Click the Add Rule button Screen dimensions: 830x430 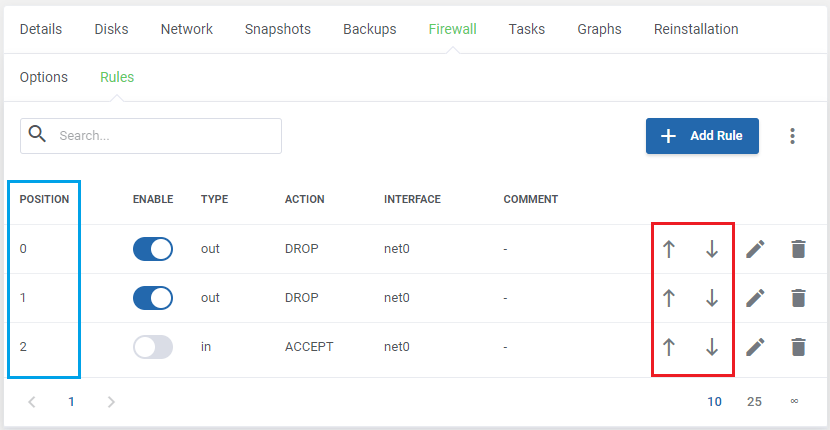coord(702,136)
